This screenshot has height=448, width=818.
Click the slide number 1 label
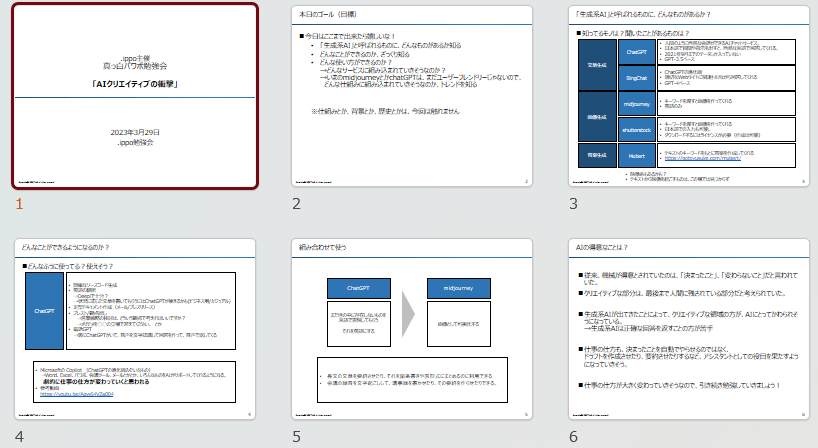click(18, 205)
